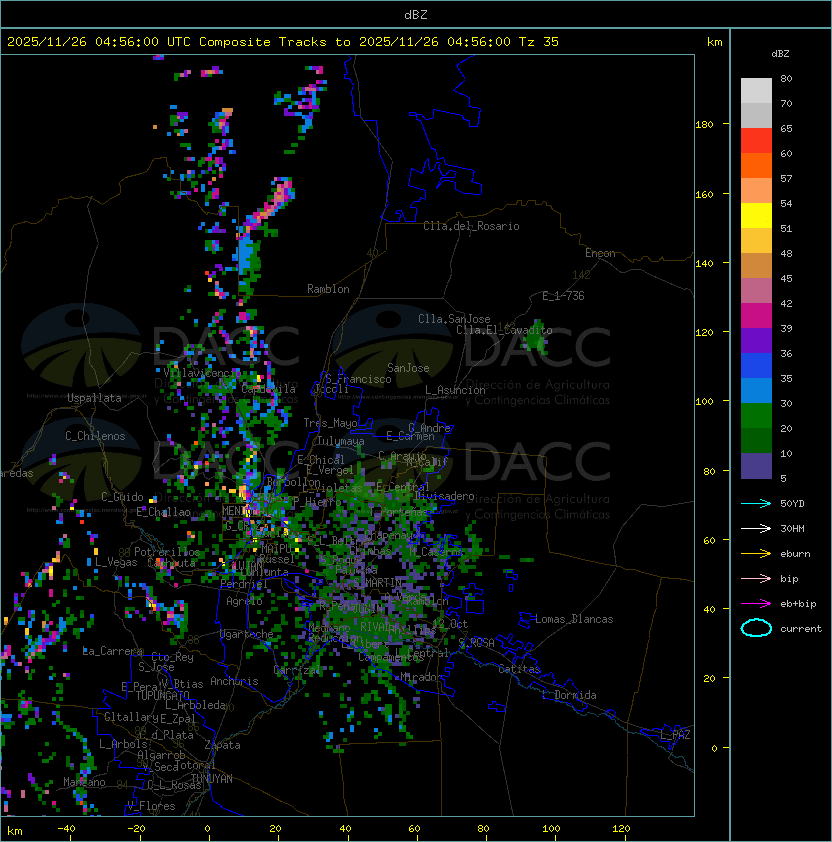Click the 'Zapata' place label
The width and height of the screenshot is (832, 842).
[222, 745]
